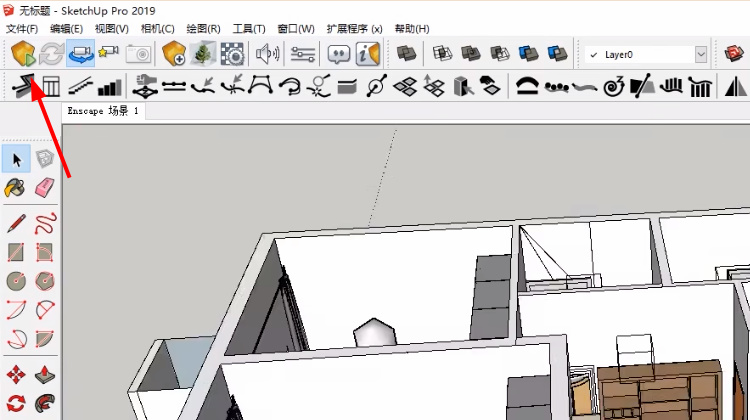Open the 窗口(W) menu
Screen dimensions: 750x420
296,29
